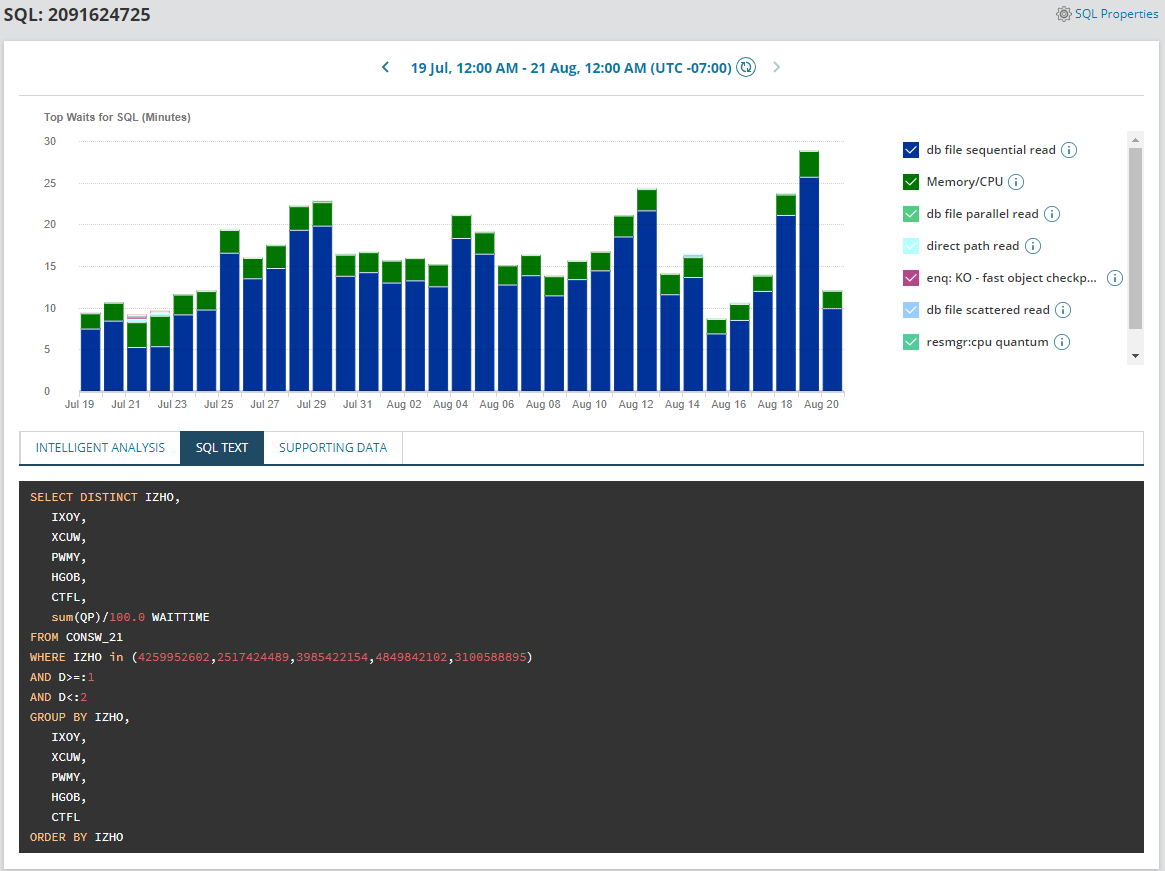Show info for db file sequential read
Screen dimensions: 1165x871
tap(1069, 150)
